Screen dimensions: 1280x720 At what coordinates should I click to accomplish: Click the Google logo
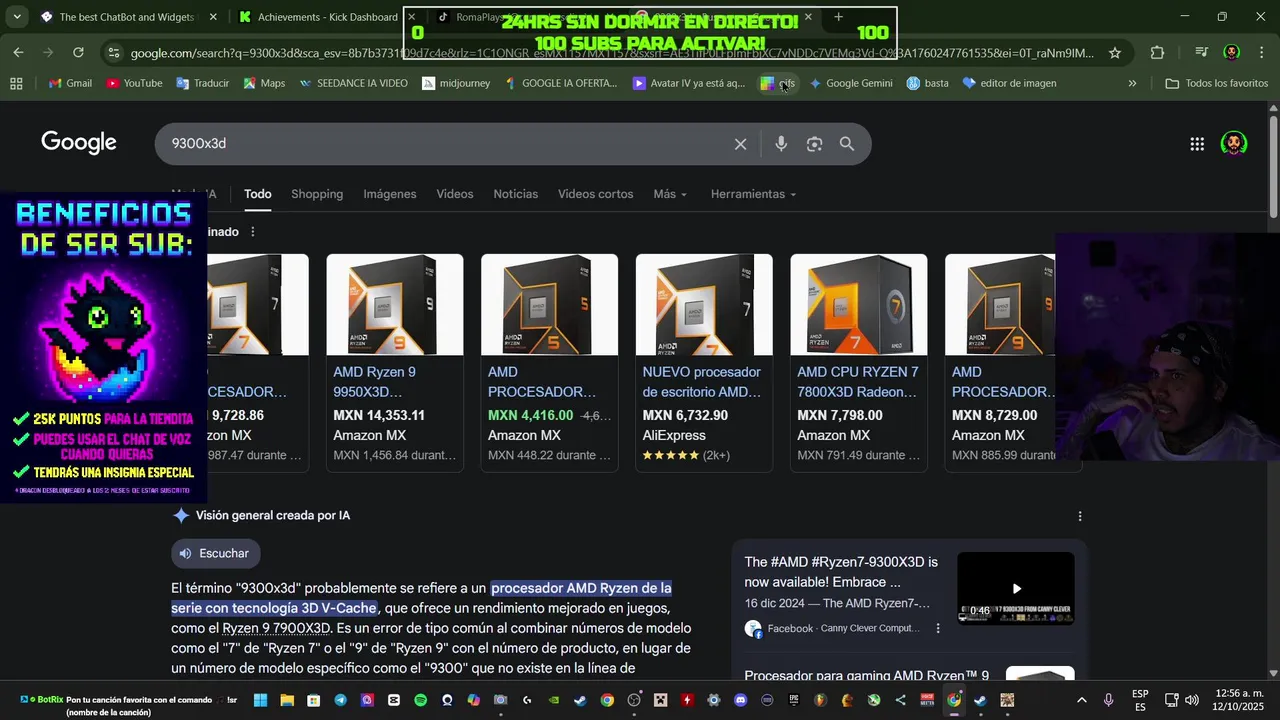[x=79, y=143]
